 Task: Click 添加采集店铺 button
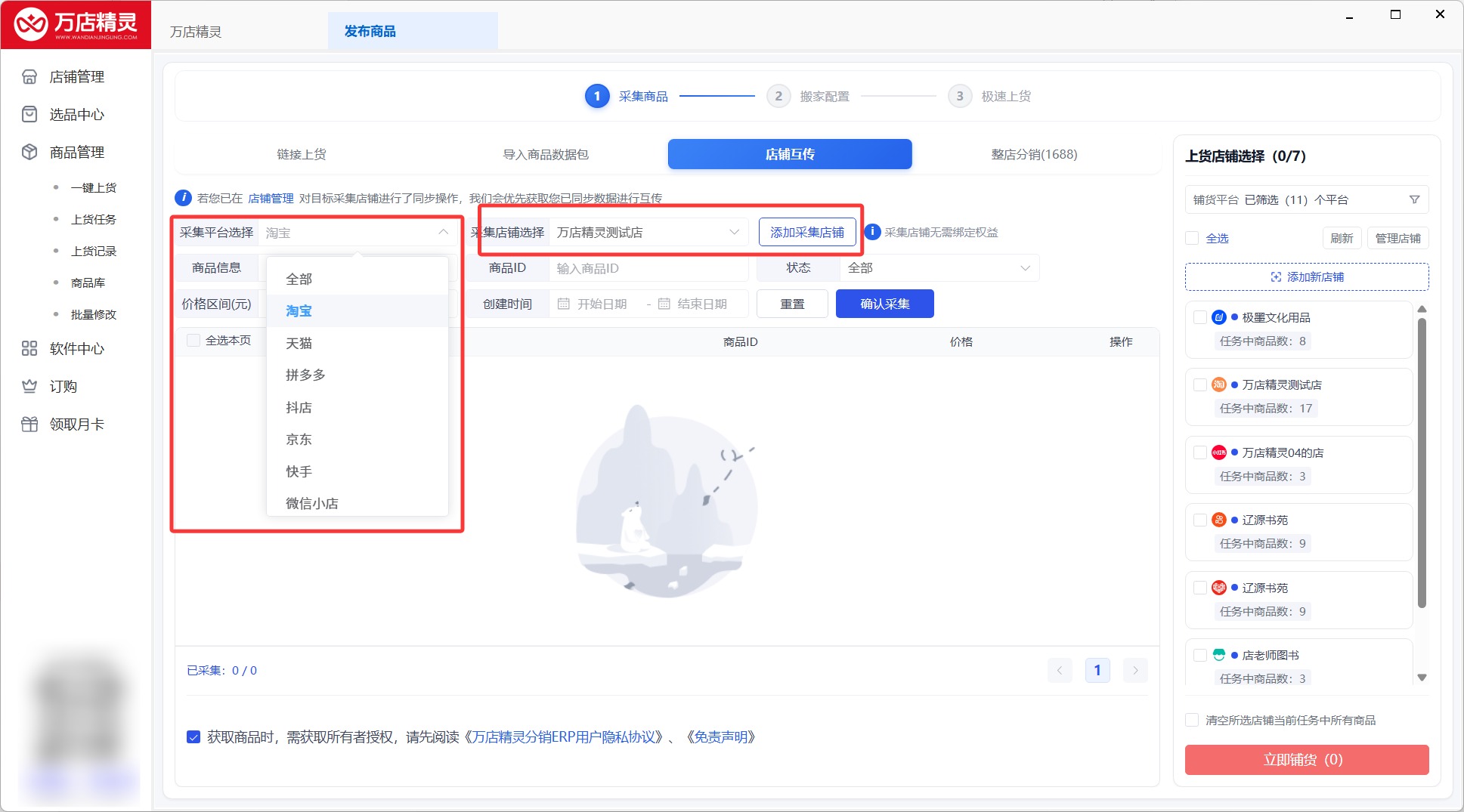807,232
